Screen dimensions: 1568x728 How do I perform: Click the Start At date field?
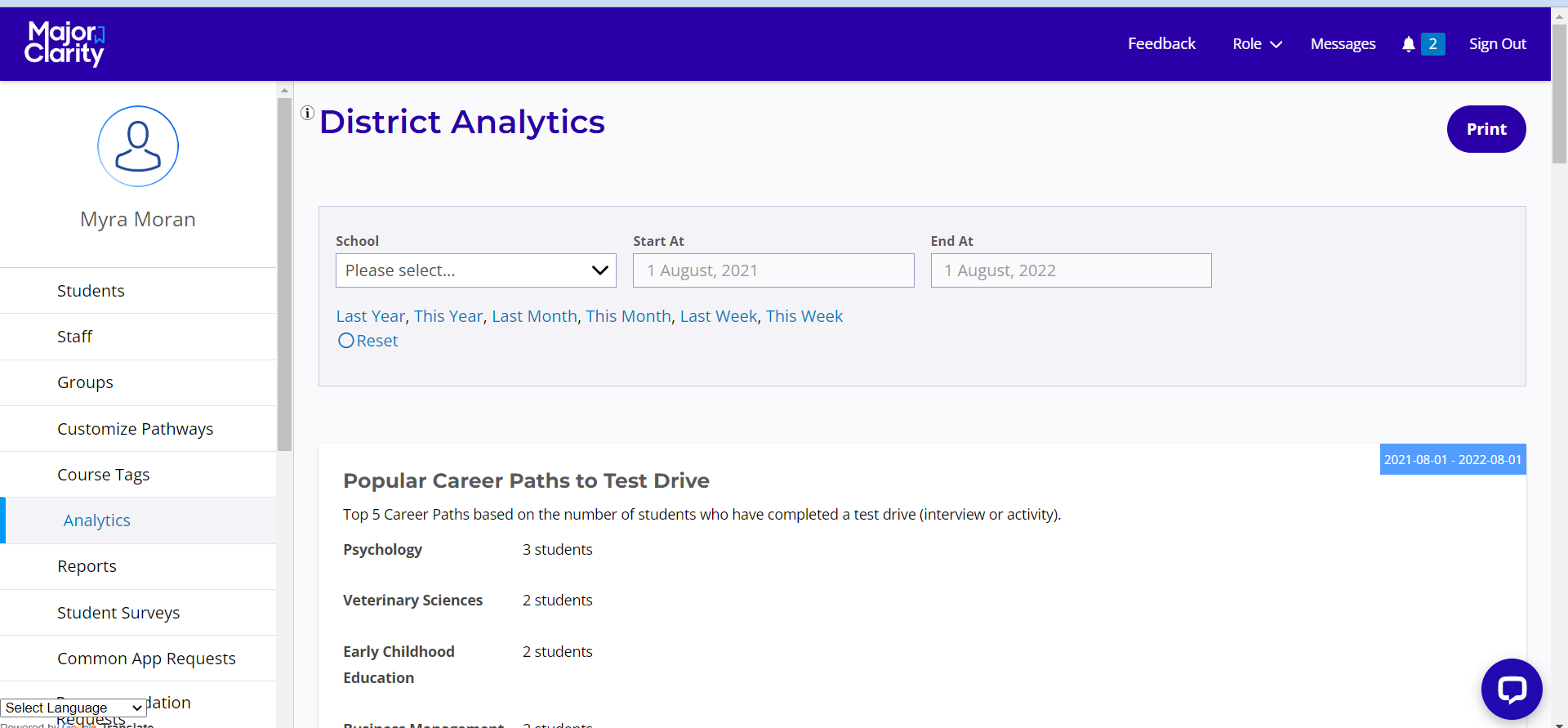[x=773, y=270]
